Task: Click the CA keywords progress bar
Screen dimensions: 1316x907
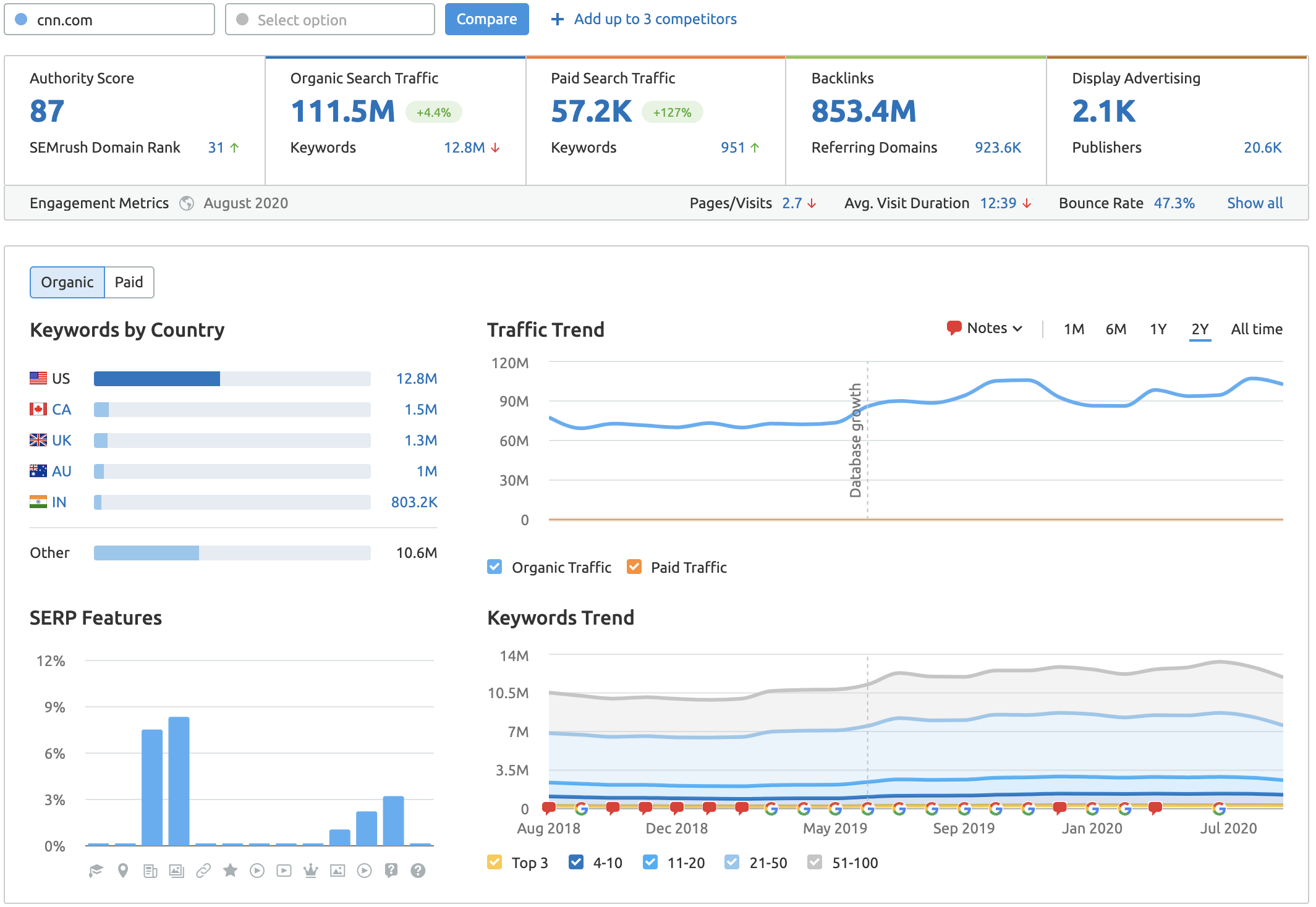Action: point(232,410)
